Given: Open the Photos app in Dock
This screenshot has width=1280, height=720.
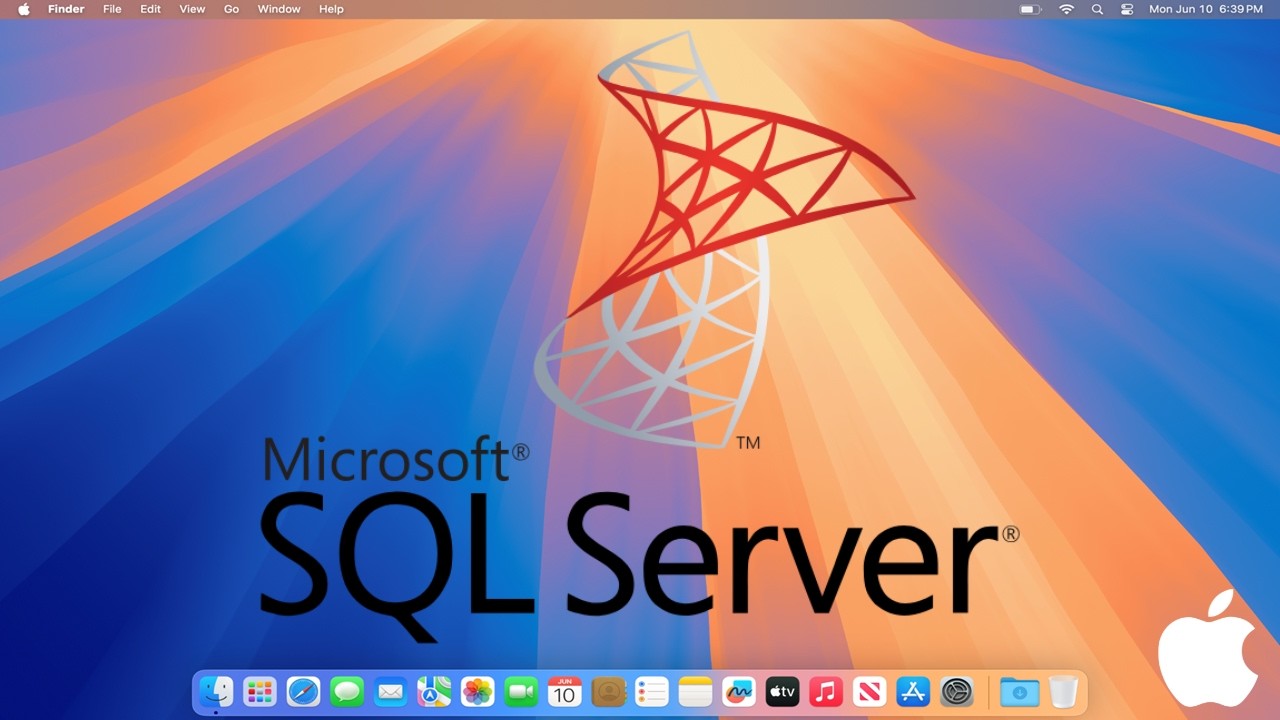Looking at the screenshot, I should click(477, 691).
